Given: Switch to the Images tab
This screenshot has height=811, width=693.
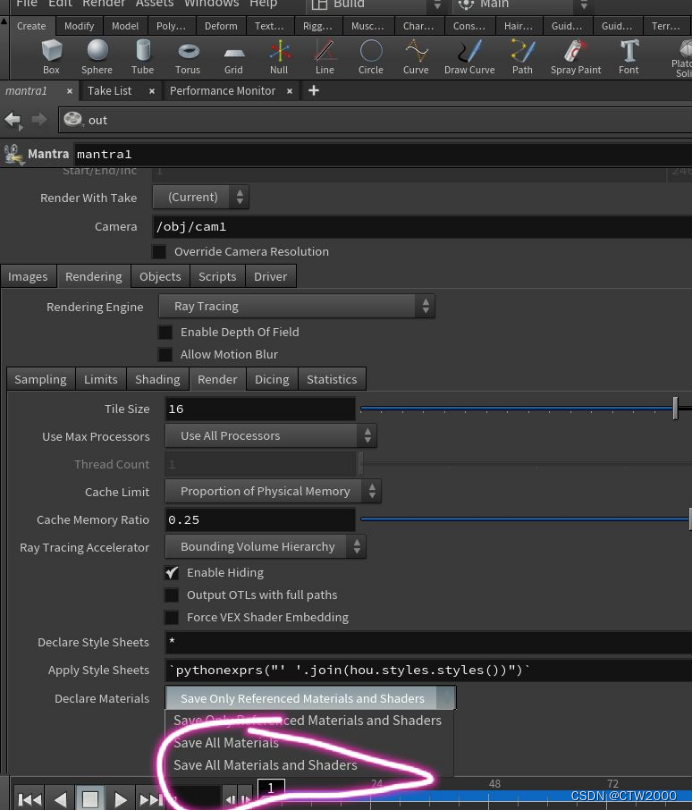Looking at the screenshot, I should (x=28, y=277).
